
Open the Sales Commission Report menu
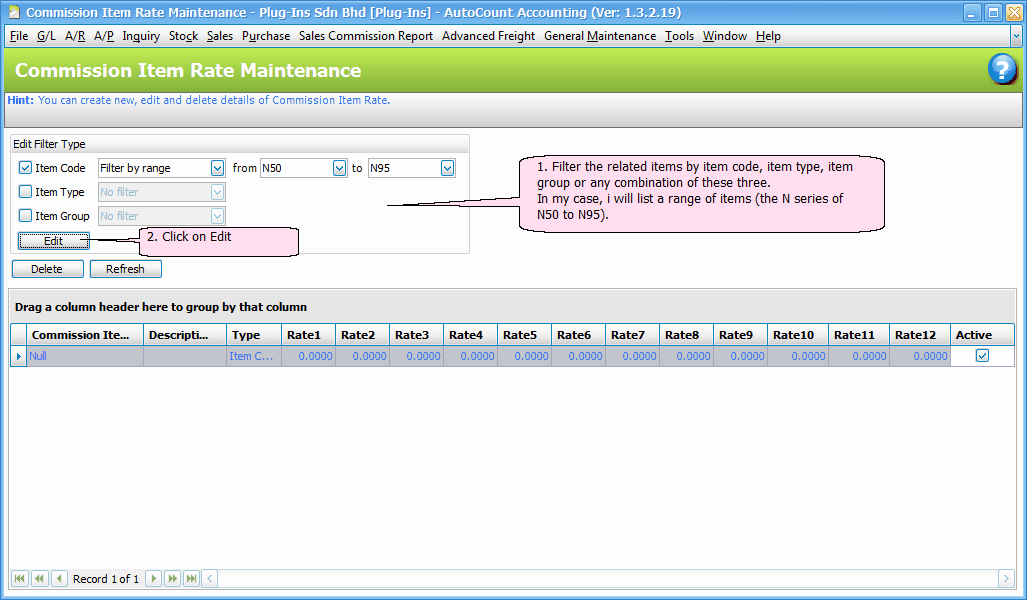click(365, 36)
